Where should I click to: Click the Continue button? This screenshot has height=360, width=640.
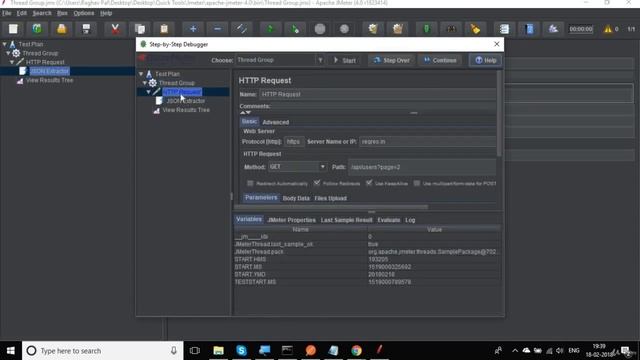point(440,60)
